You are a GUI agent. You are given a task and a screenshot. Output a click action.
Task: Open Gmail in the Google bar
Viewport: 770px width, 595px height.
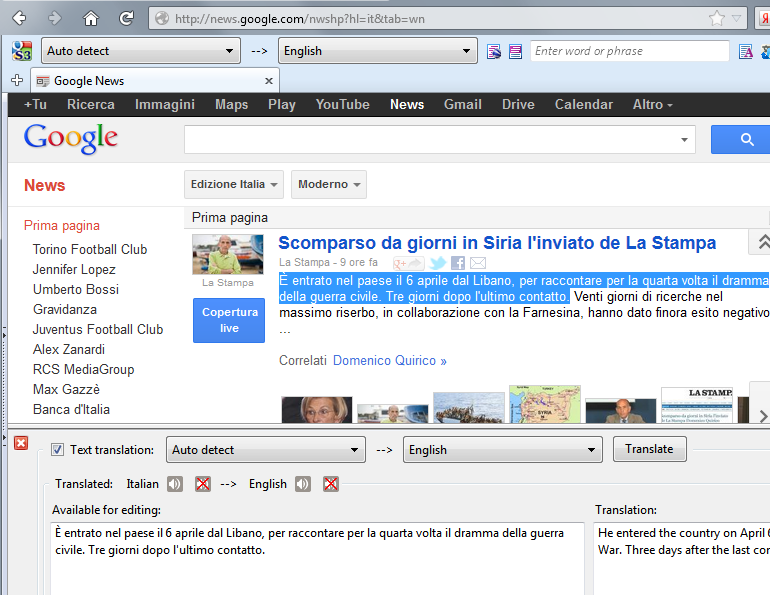click(463, 105)
